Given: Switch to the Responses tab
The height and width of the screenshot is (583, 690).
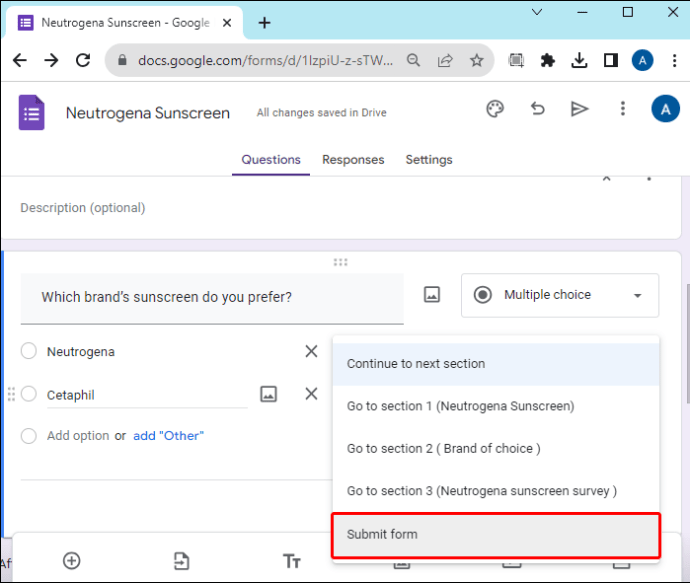Looking at the screenshot, I should click(353, 160).
